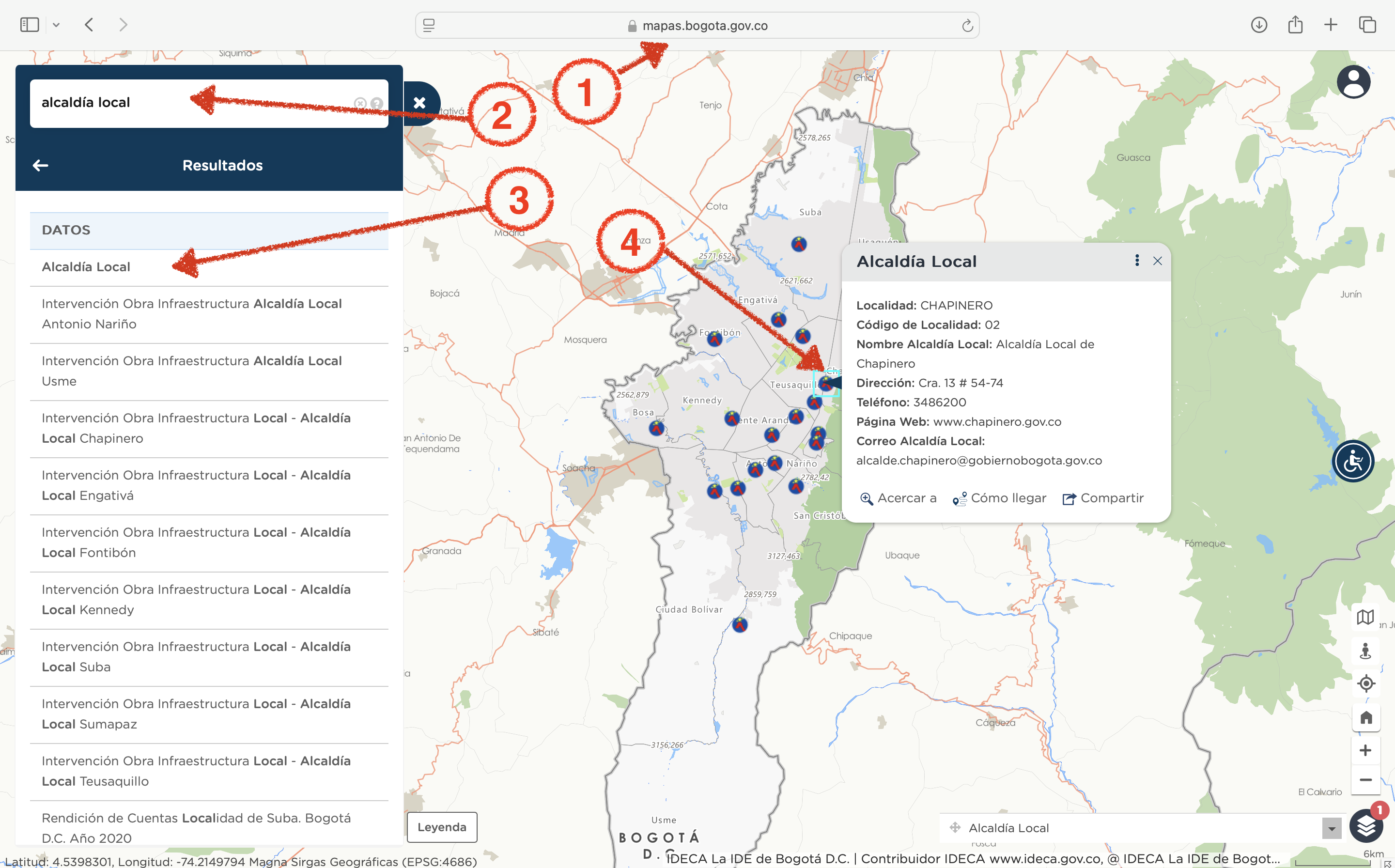Zoom in with the plus button

click(x=1365, y=750)
